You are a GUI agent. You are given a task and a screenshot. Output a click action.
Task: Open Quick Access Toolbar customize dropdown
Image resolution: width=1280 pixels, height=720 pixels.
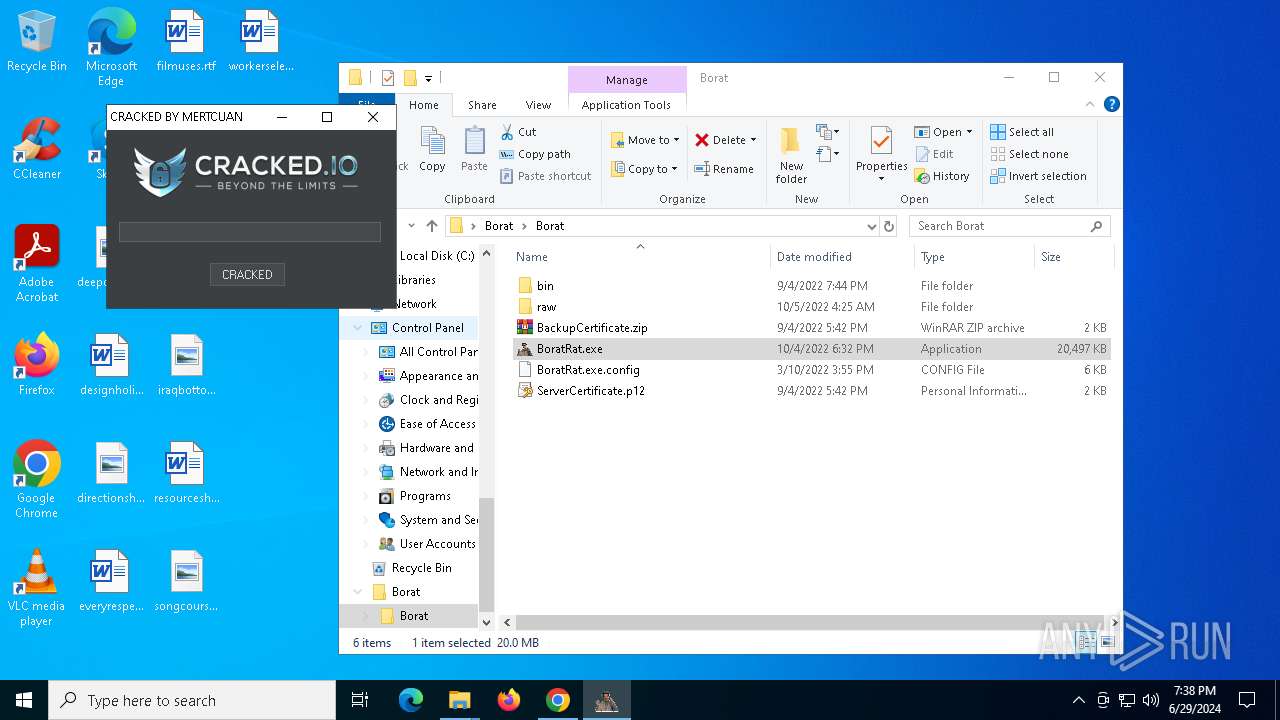coord(429,78)
